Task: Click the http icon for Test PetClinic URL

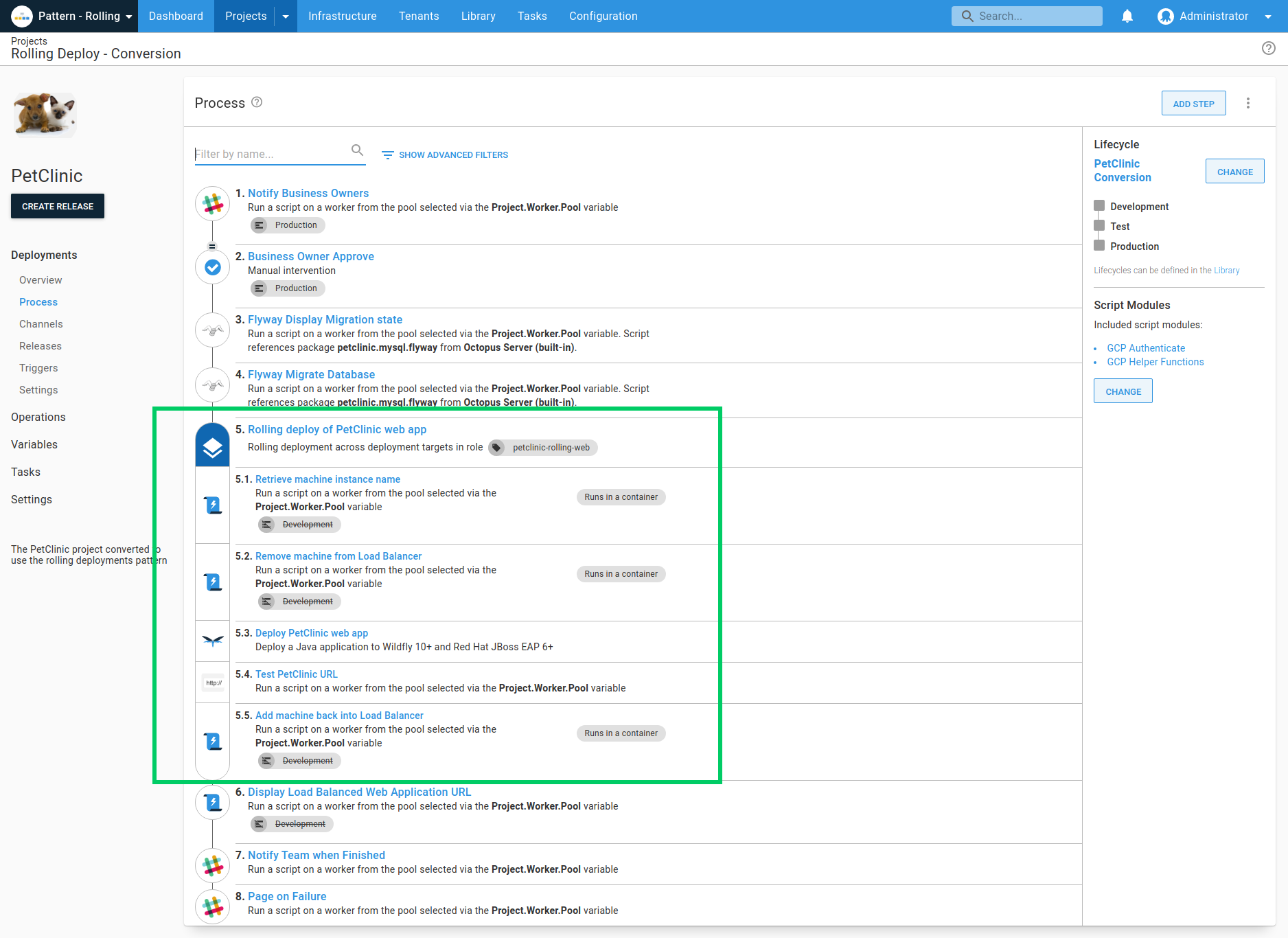Action: click(x=213, y=683)
